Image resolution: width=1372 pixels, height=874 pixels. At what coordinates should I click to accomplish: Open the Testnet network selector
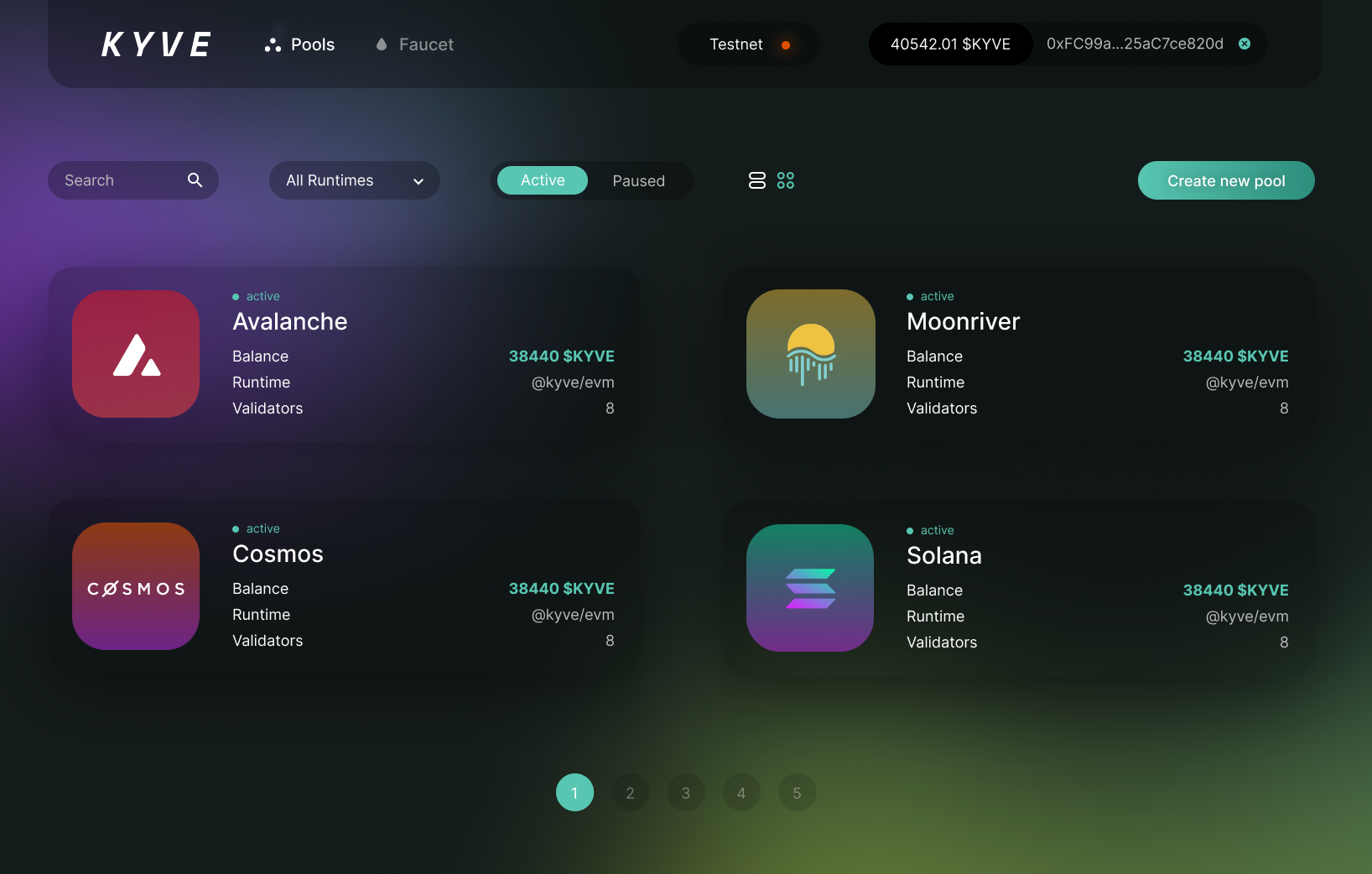point(748,44)
